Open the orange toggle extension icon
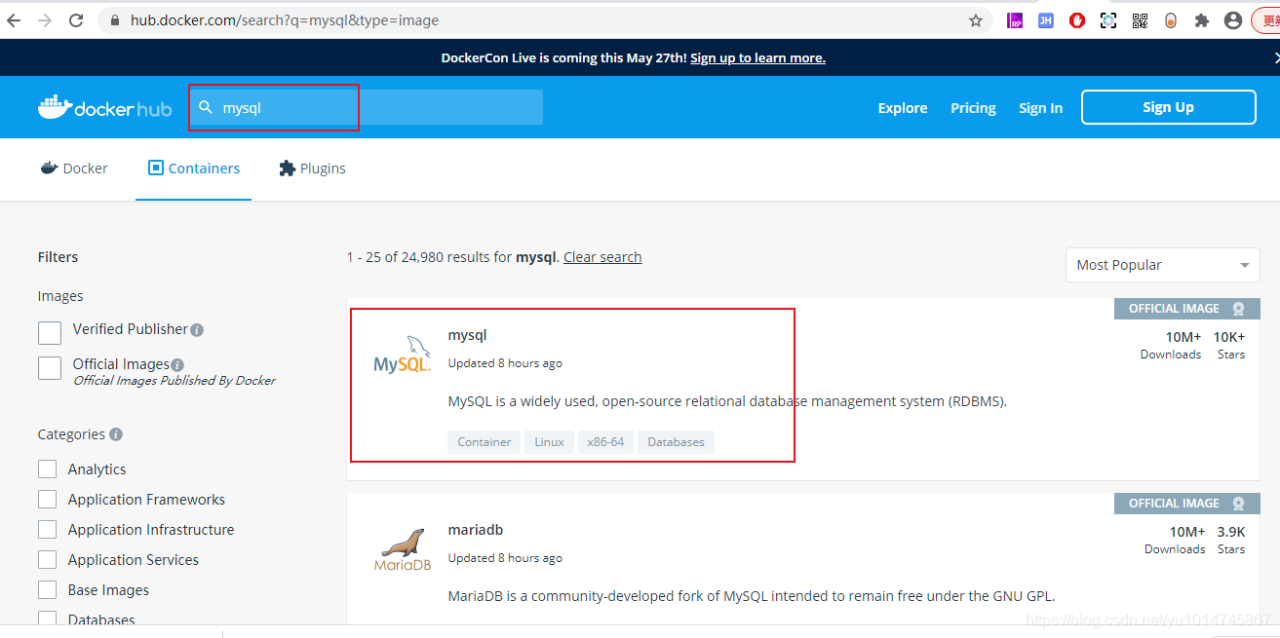This screenshot has height=638, width=1280. point(1171,20)
